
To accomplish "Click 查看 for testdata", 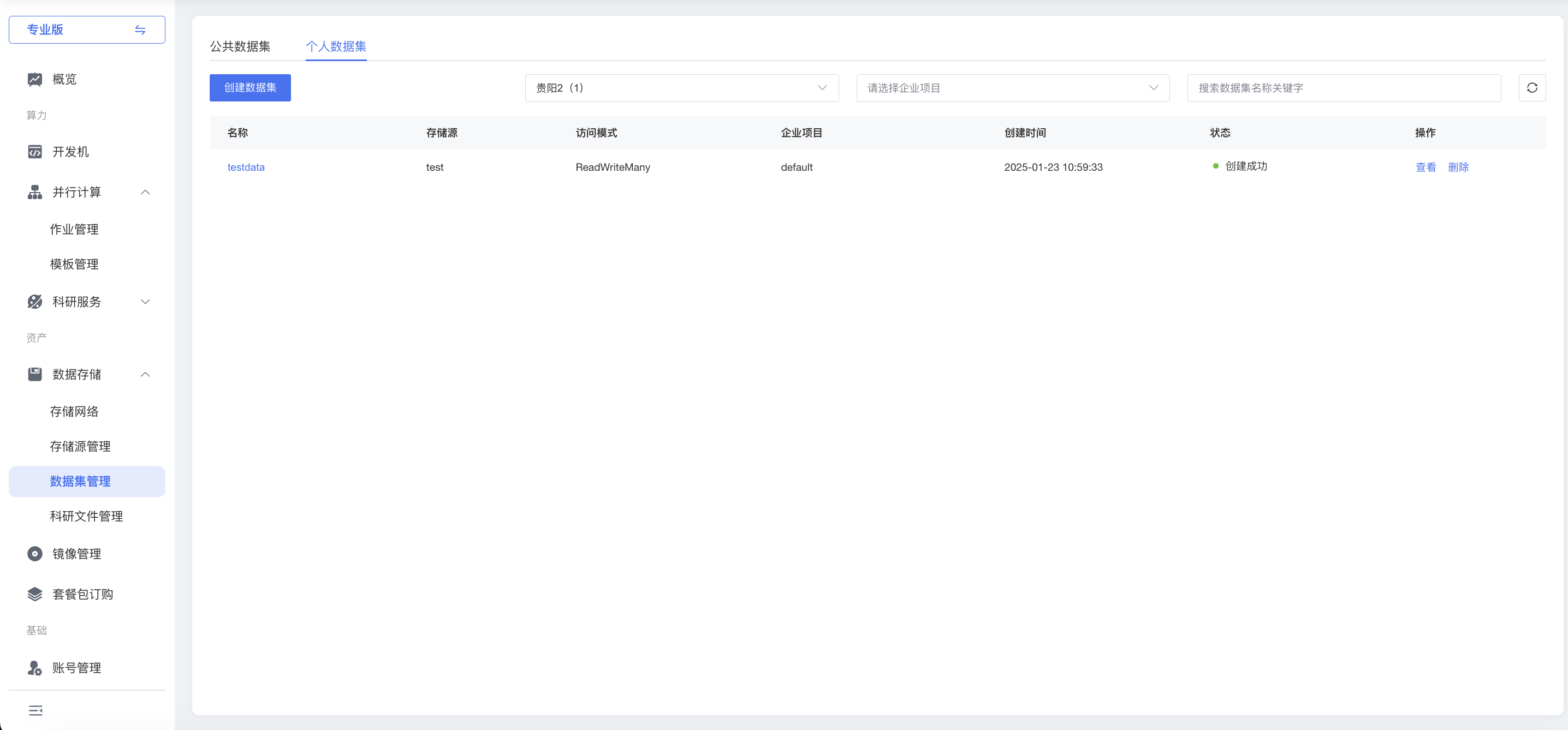I will pyautogui.click(x=1426, y=167).
